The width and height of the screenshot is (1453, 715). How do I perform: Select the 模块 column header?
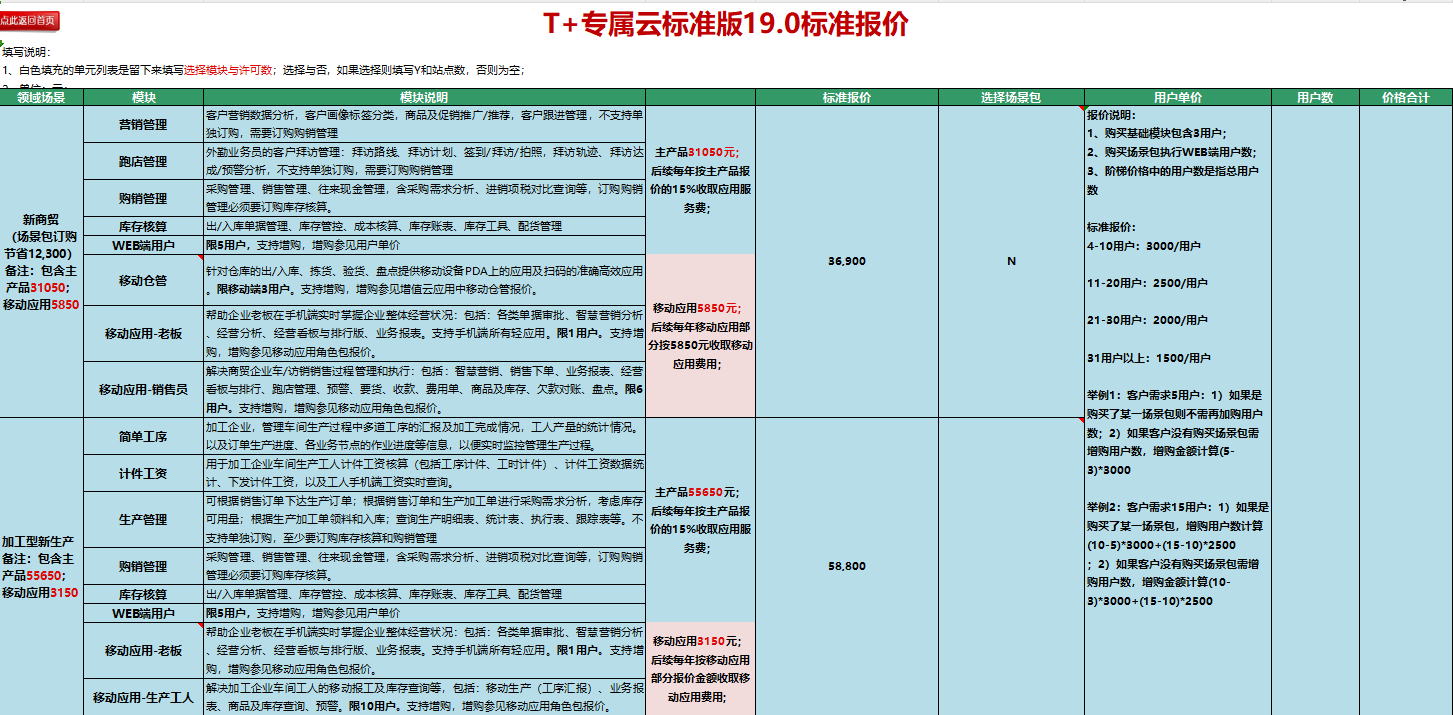(x=143, y=97)
